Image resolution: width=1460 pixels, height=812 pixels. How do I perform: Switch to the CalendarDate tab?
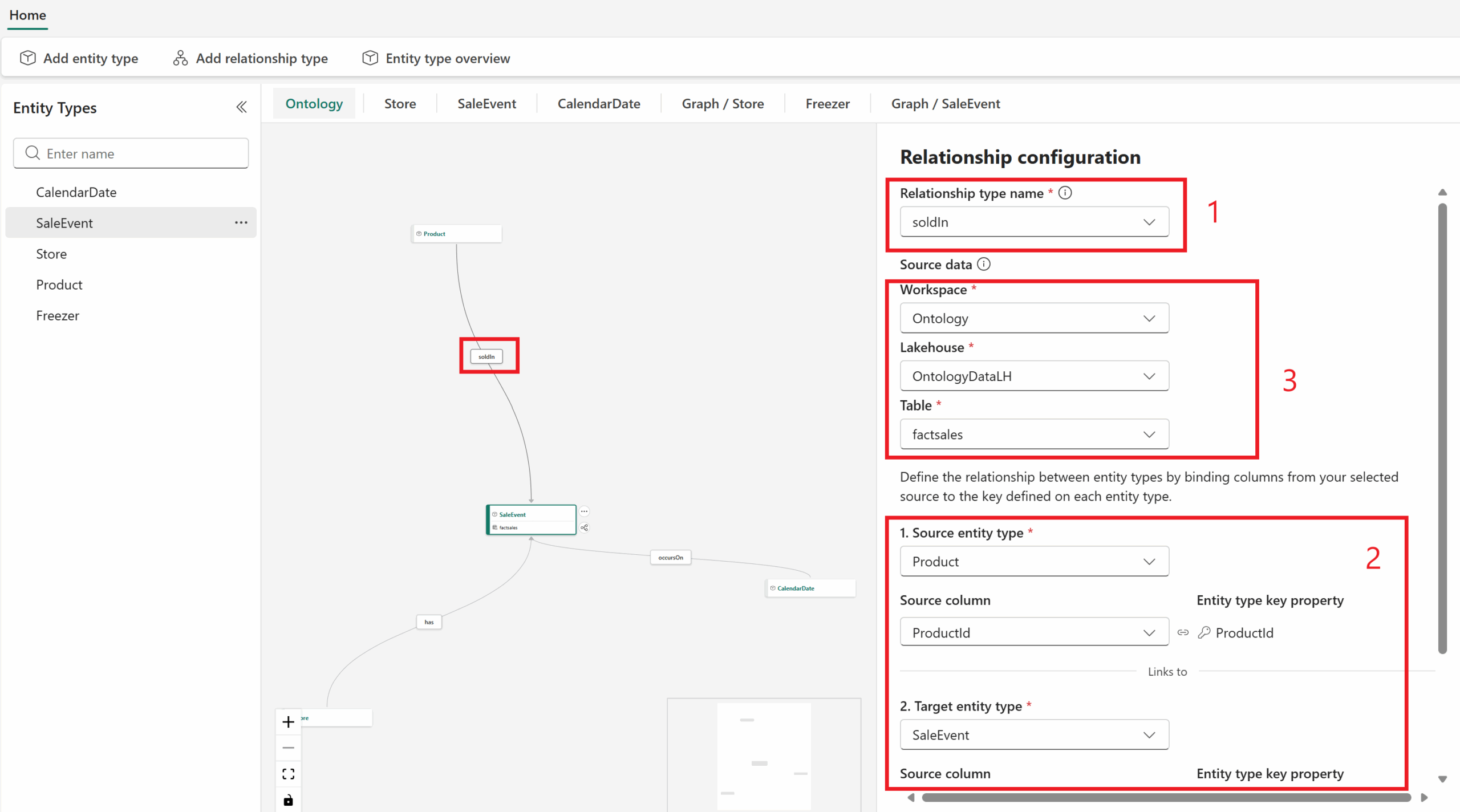(x=599, y=104)
